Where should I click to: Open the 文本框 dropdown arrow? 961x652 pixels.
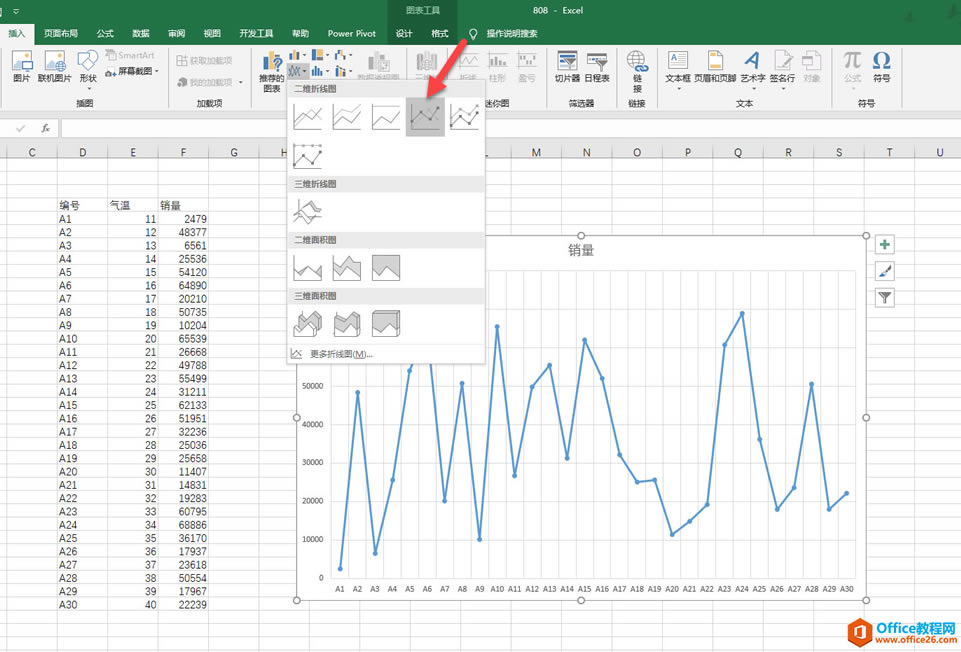point(677,90)
